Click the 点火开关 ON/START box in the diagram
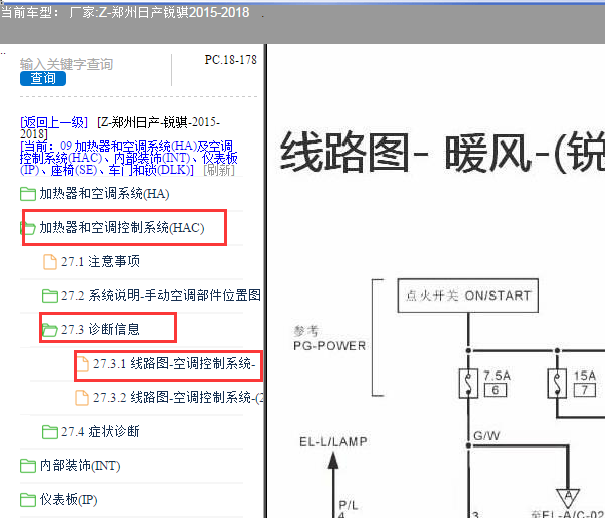This screenshot has width=605, height=518. [x=468, y=295]
